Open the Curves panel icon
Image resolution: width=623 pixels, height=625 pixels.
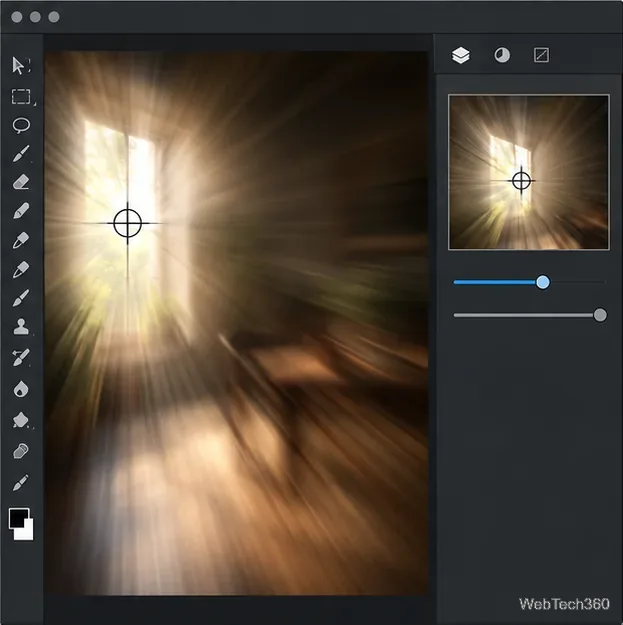click(541, 55)
